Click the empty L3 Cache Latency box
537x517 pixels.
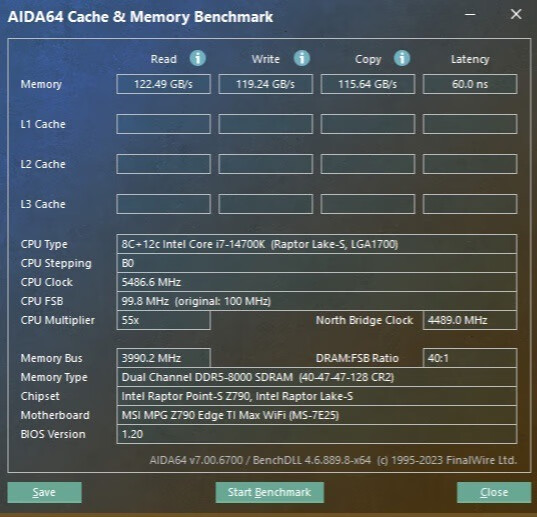tap(470, 204)
